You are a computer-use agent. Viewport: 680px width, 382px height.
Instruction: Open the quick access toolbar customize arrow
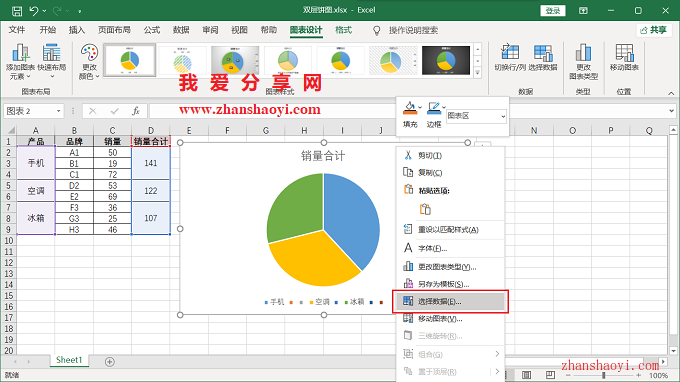[x=80, y=11]
